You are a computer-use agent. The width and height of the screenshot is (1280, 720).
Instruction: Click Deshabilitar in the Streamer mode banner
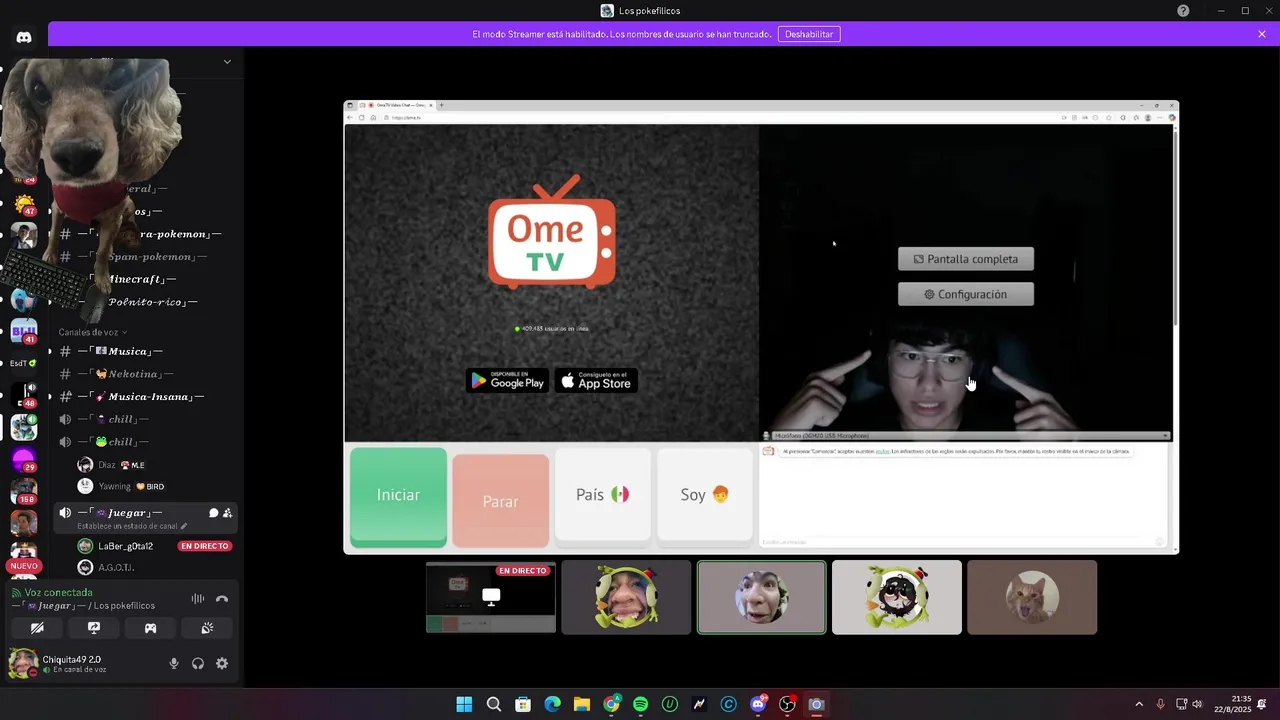tap(809, 34)
